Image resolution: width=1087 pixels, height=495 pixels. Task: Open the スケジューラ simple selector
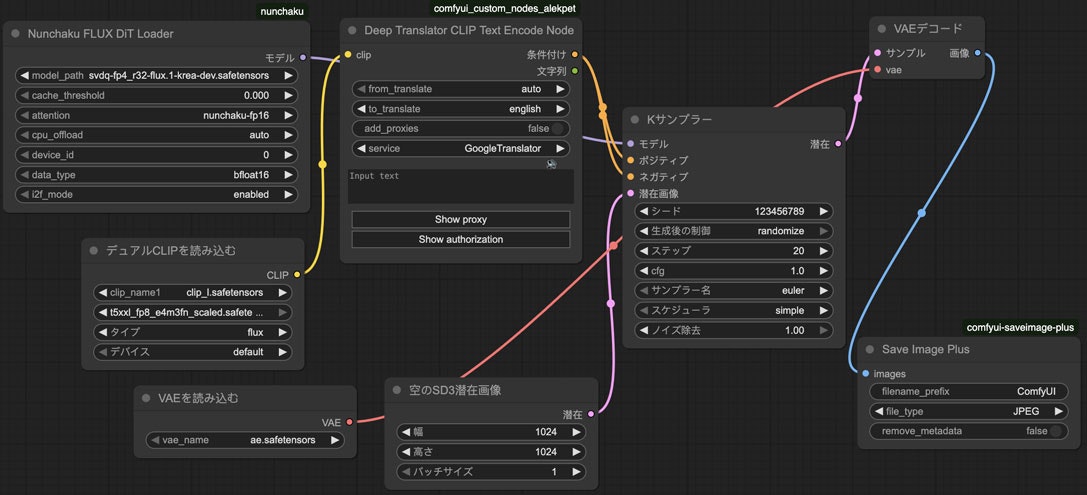734,311
